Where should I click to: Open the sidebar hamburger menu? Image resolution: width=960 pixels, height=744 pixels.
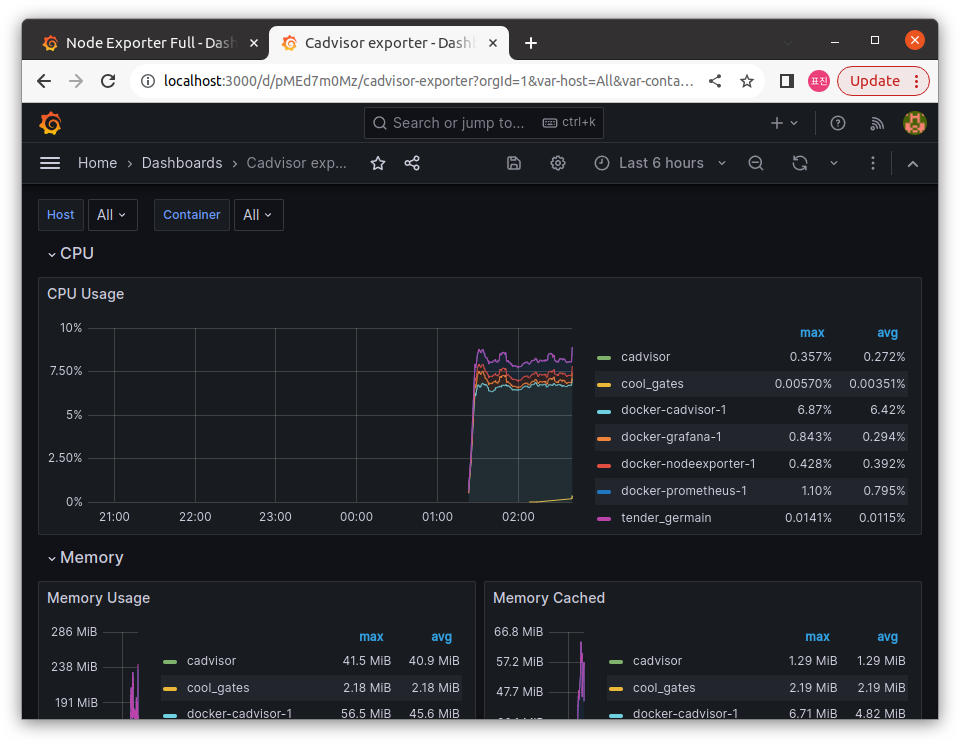tap(50, 163)
